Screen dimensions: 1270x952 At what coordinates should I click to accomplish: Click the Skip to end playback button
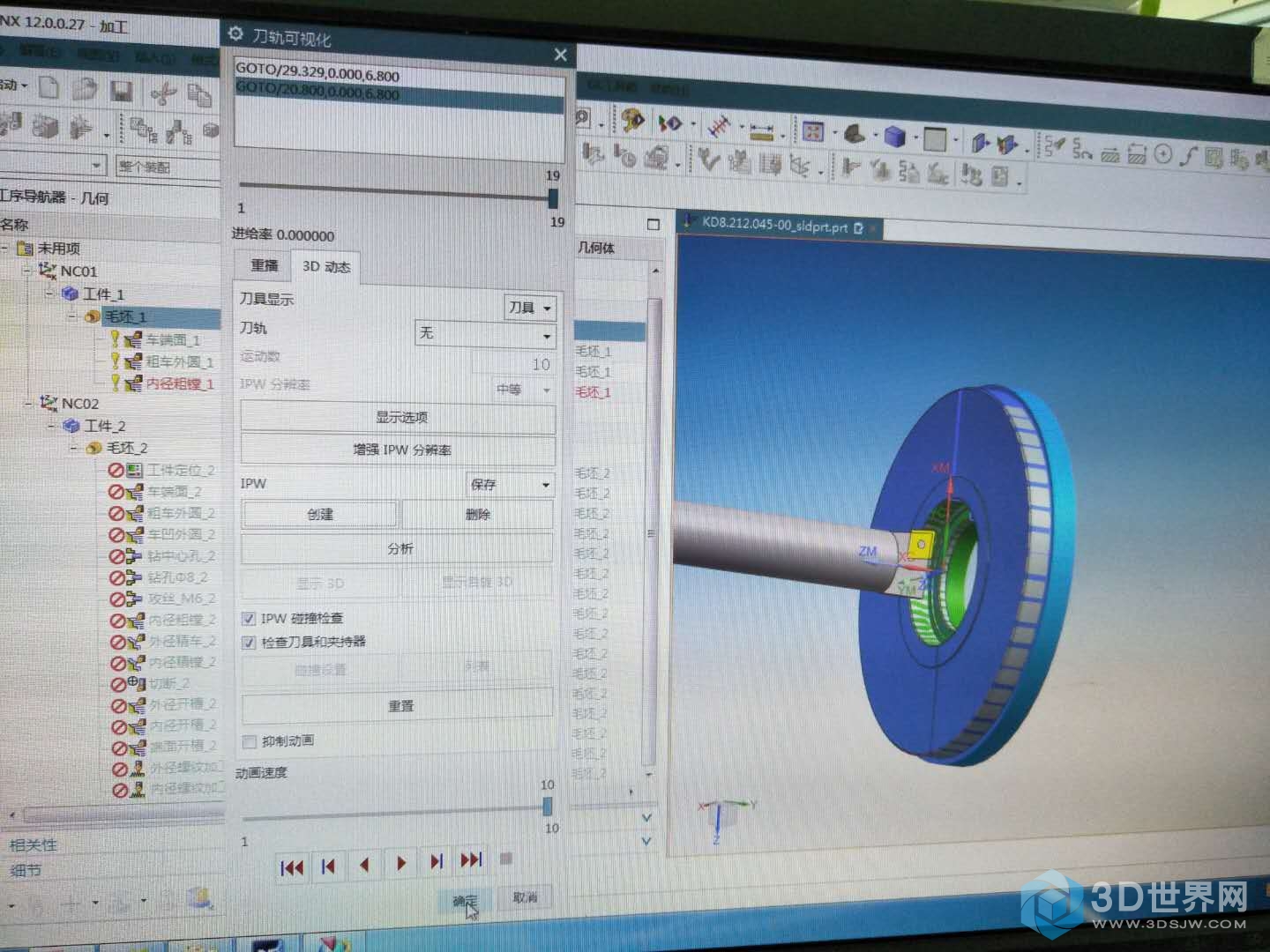tap(472, 859)
